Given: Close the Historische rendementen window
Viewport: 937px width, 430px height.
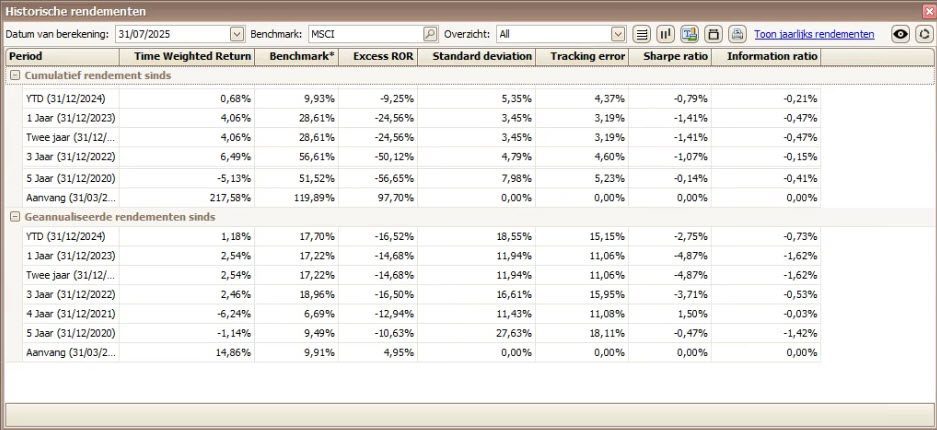Looking at the screenshot, I should click(x=927, y=10).
